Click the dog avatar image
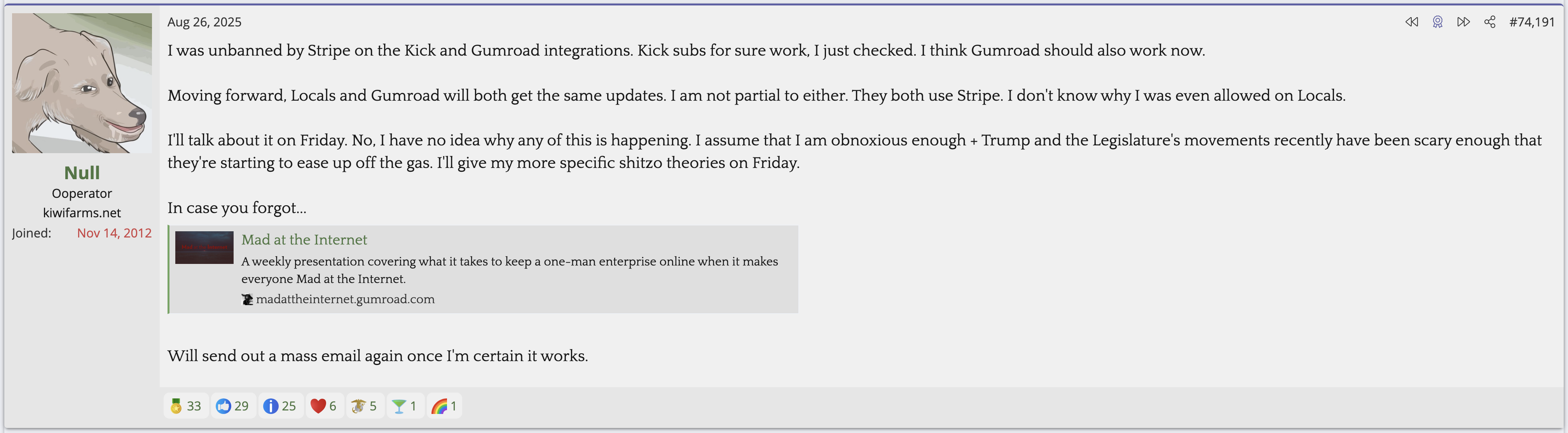 tap(82, 84)
